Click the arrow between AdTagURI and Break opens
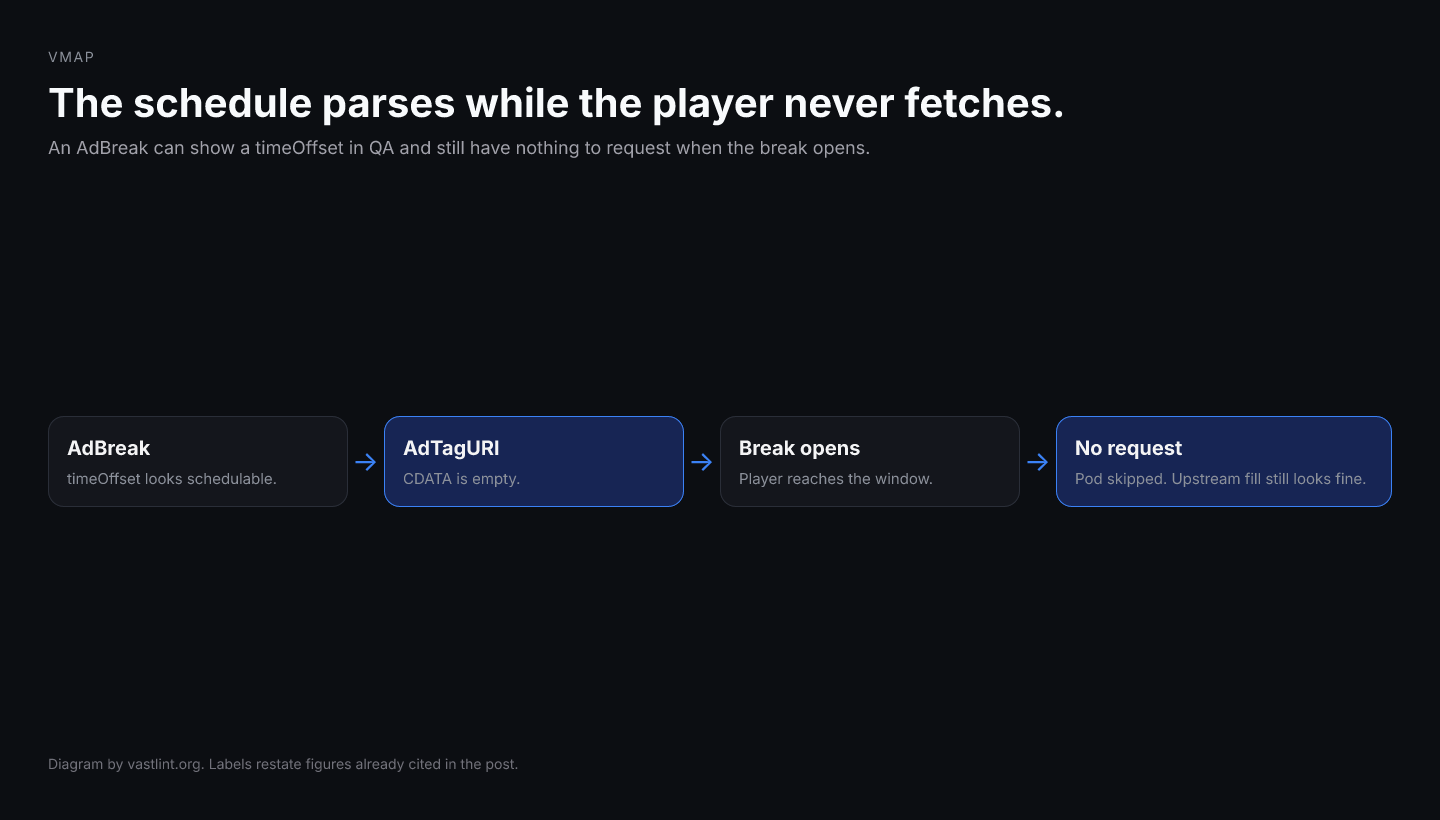The width and height of the screenshot is (1440, 820). click(702, 462)
